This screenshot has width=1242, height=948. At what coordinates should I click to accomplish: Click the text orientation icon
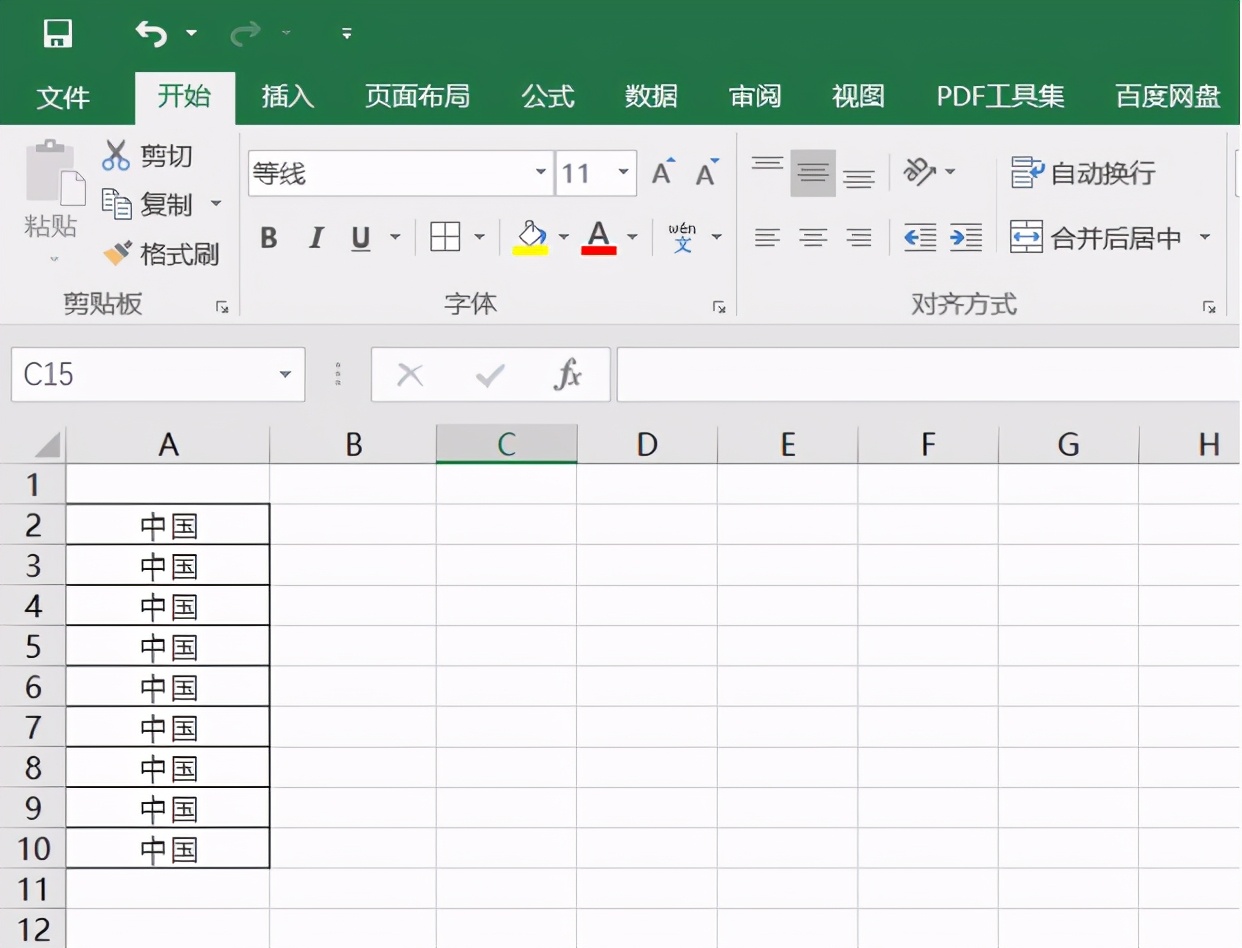tap(919, 172)
